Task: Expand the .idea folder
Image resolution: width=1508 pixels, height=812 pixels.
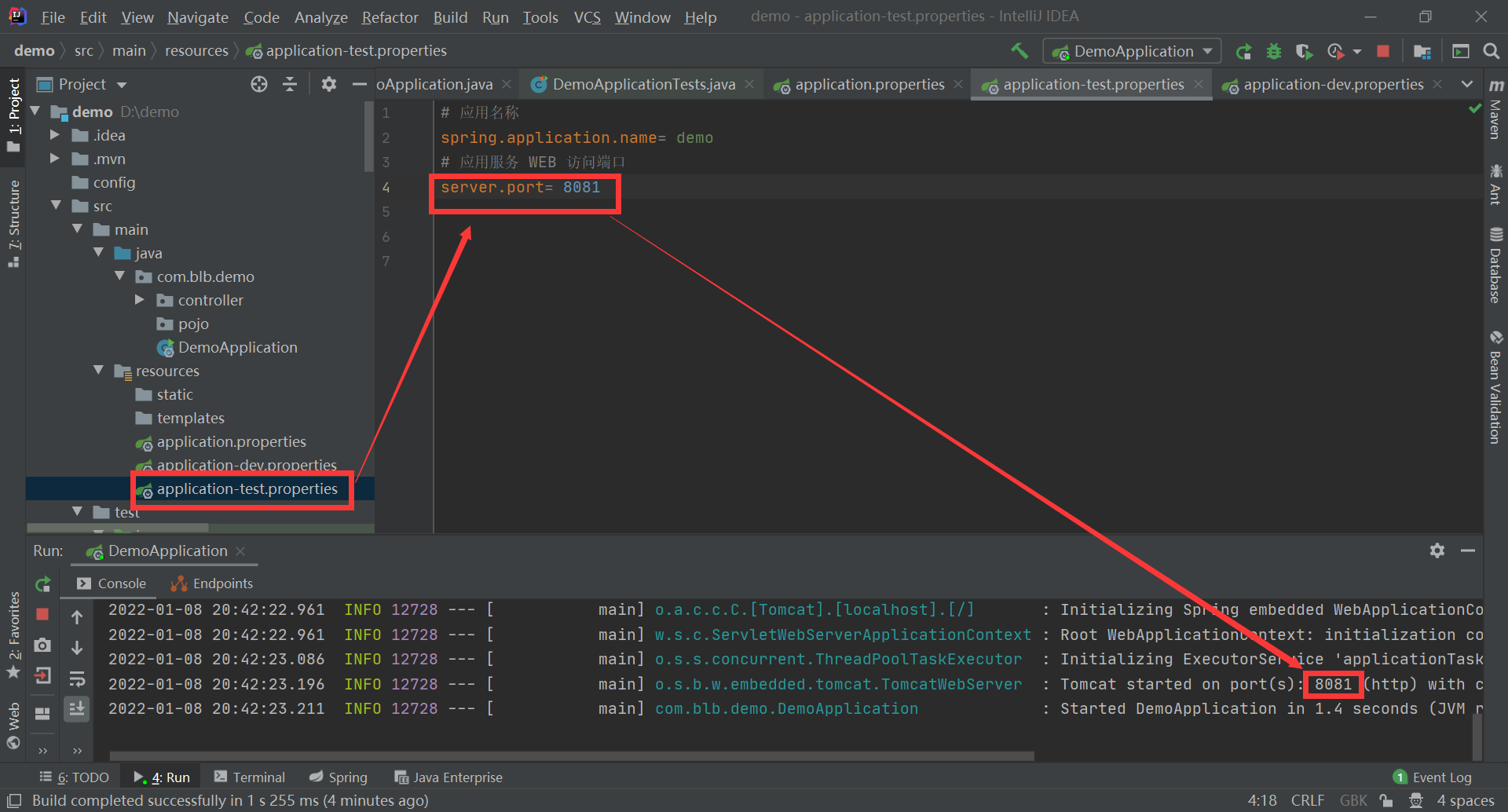Action: coord(55,135)
